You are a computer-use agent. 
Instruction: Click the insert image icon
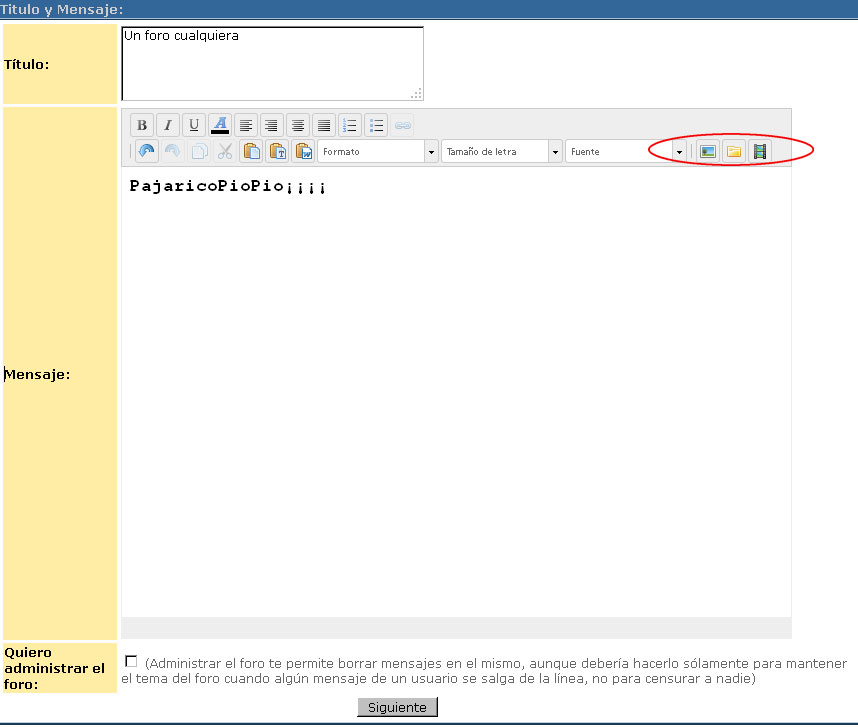pyautogui.click(x=708, y=151)
